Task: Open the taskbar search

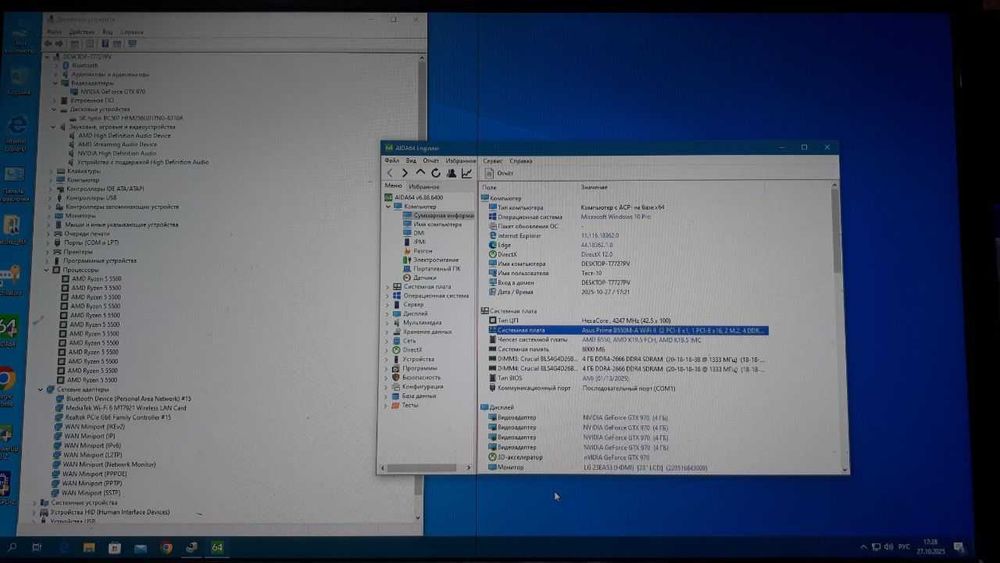Action: click(x=11, y=547)
